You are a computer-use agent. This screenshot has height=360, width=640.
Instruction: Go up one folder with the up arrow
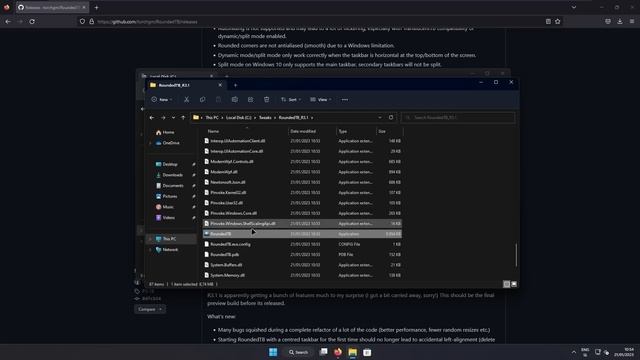click(x=183, y=118)
